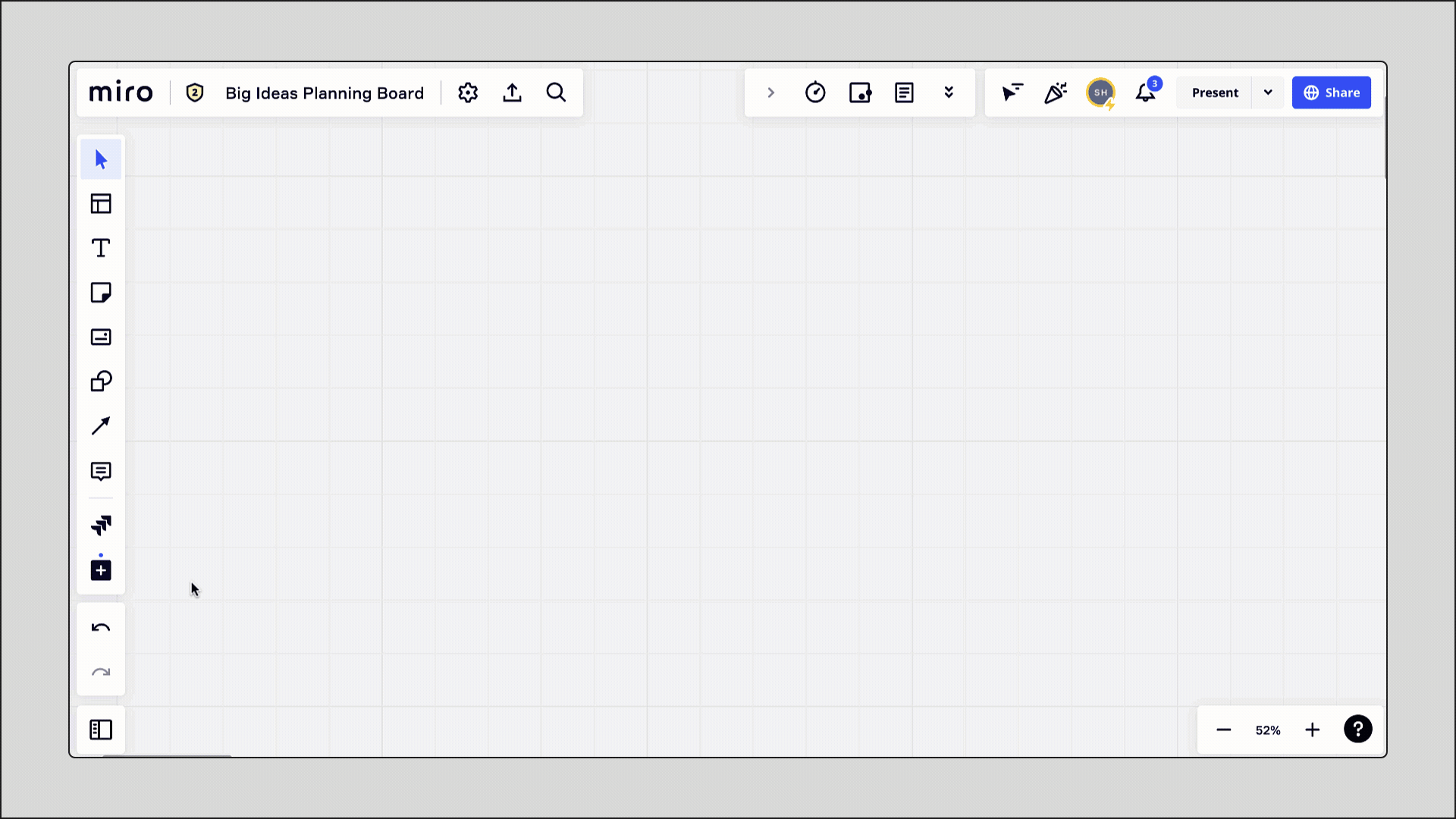Open the Jira cards app

coord(101,526)
